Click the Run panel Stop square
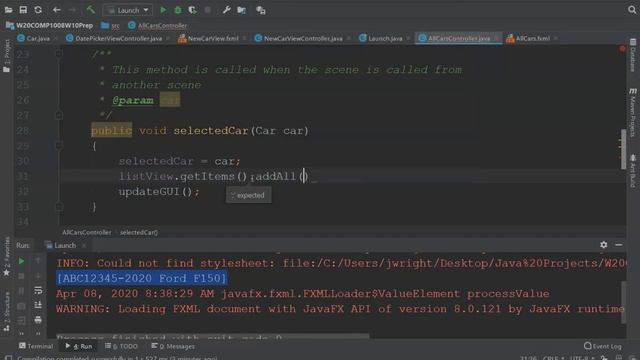 [x=21, y=276]
